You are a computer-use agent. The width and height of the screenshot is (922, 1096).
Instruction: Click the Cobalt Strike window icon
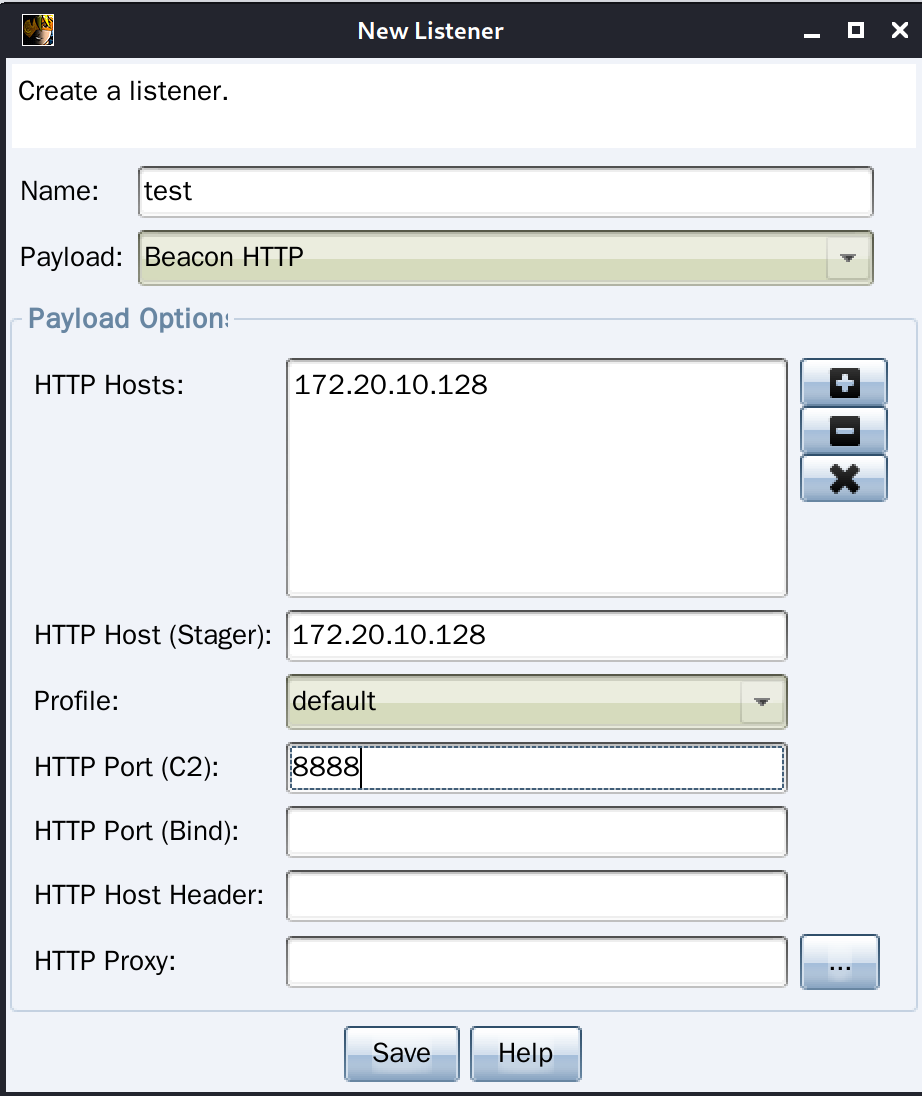tap(37, 30)
